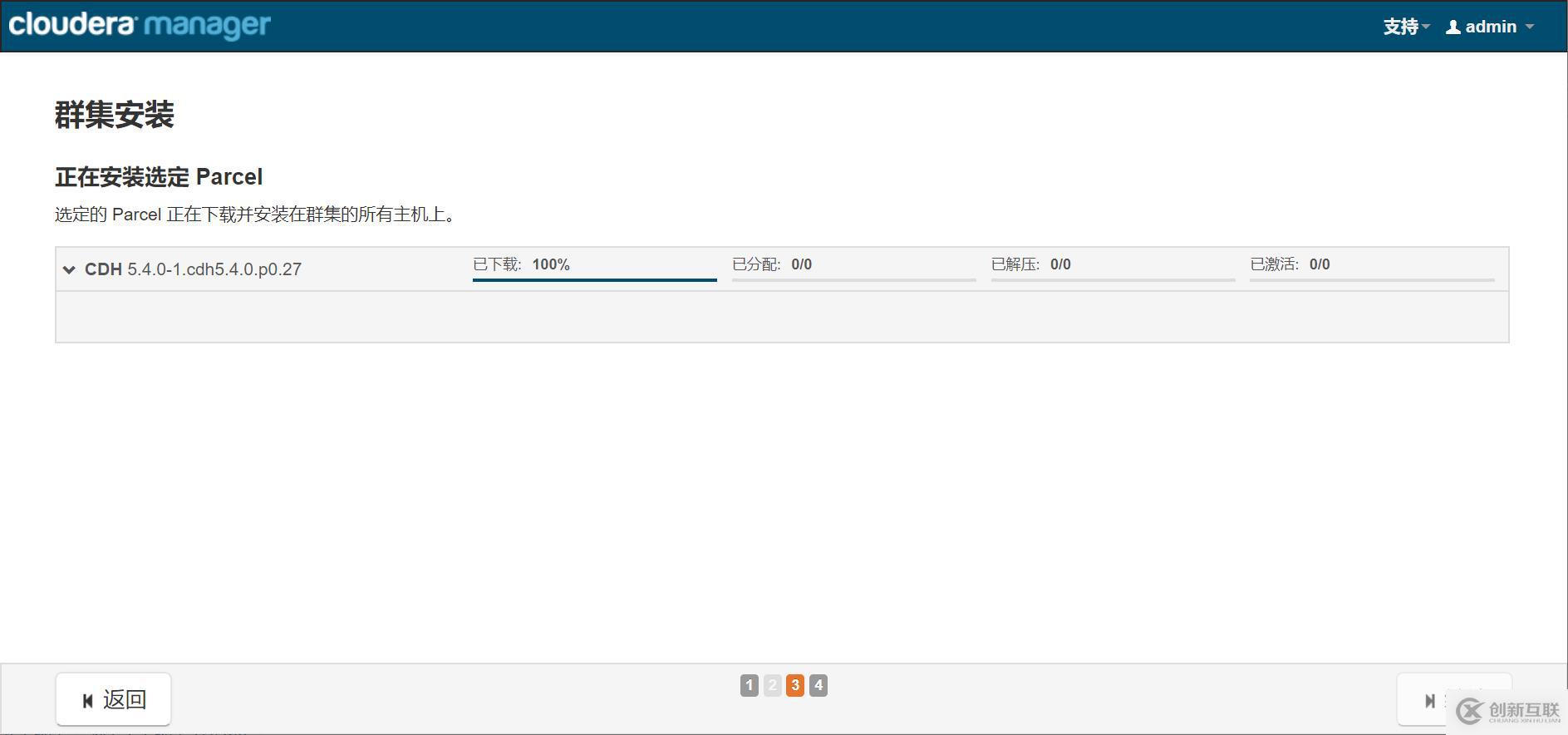Click the 已下载 label text
The width and height of the screenshot is (1568, 735).
coord(497,264)
